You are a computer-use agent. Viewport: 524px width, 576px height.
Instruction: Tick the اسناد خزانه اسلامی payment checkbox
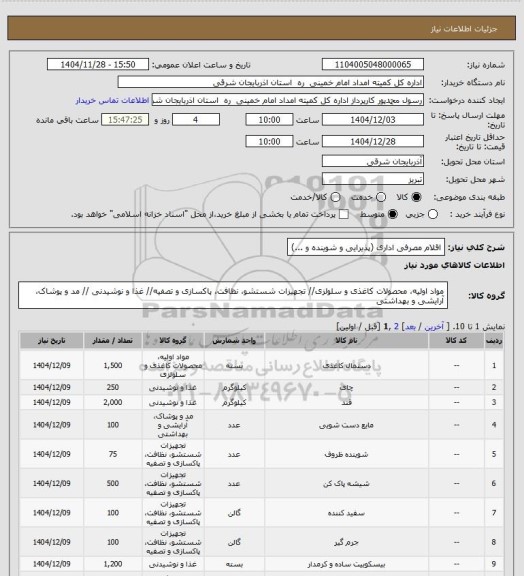pyautogui.click(x=344, y=214)
